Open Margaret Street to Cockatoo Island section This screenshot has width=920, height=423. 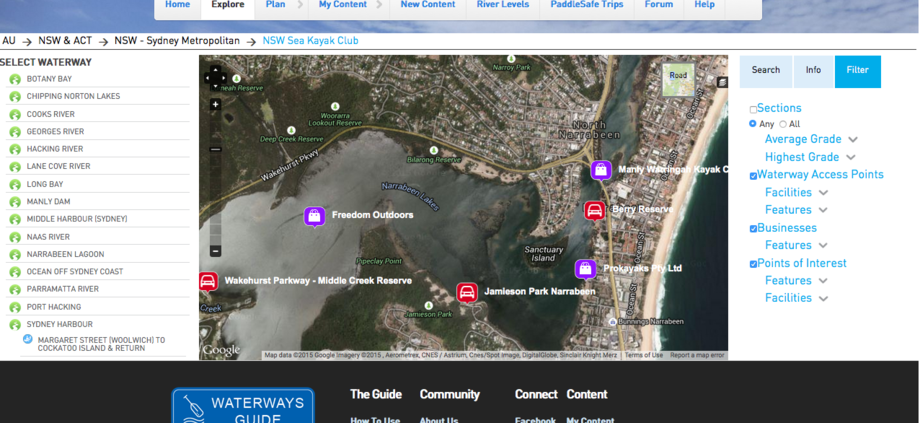[x=102, y=344]
